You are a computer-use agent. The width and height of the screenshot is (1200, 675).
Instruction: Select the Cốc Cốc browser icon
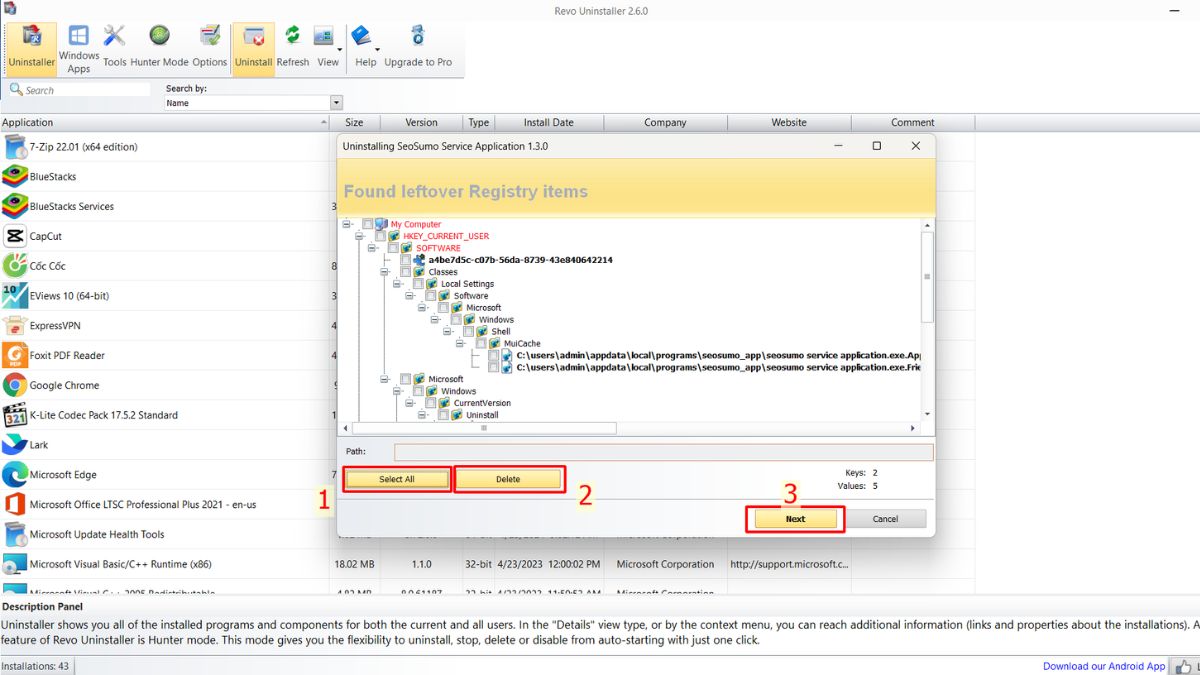[x=15, y=266]
